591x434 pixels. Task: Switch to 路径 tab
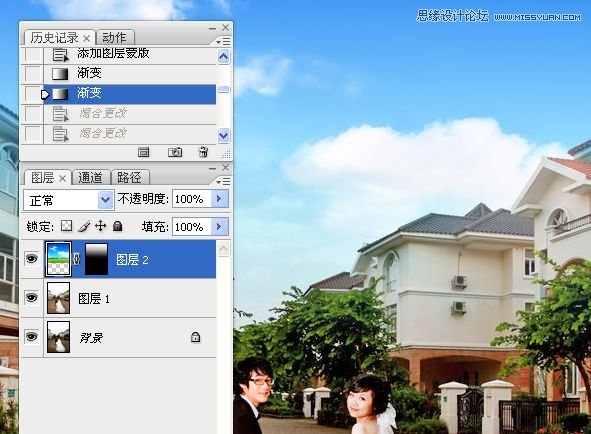(129, 178)
